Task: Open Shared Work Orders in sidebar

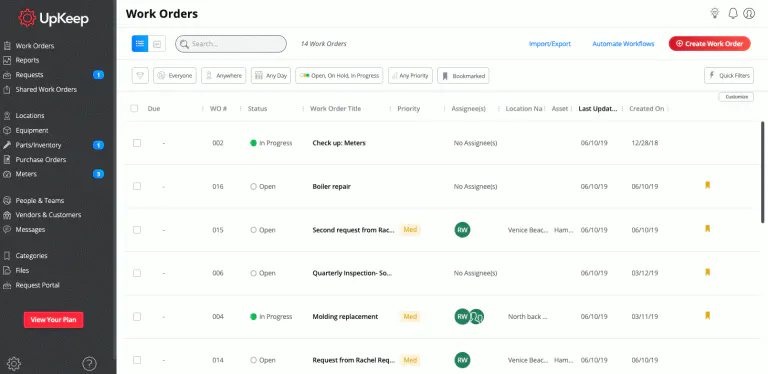Action: pos(46,90)
